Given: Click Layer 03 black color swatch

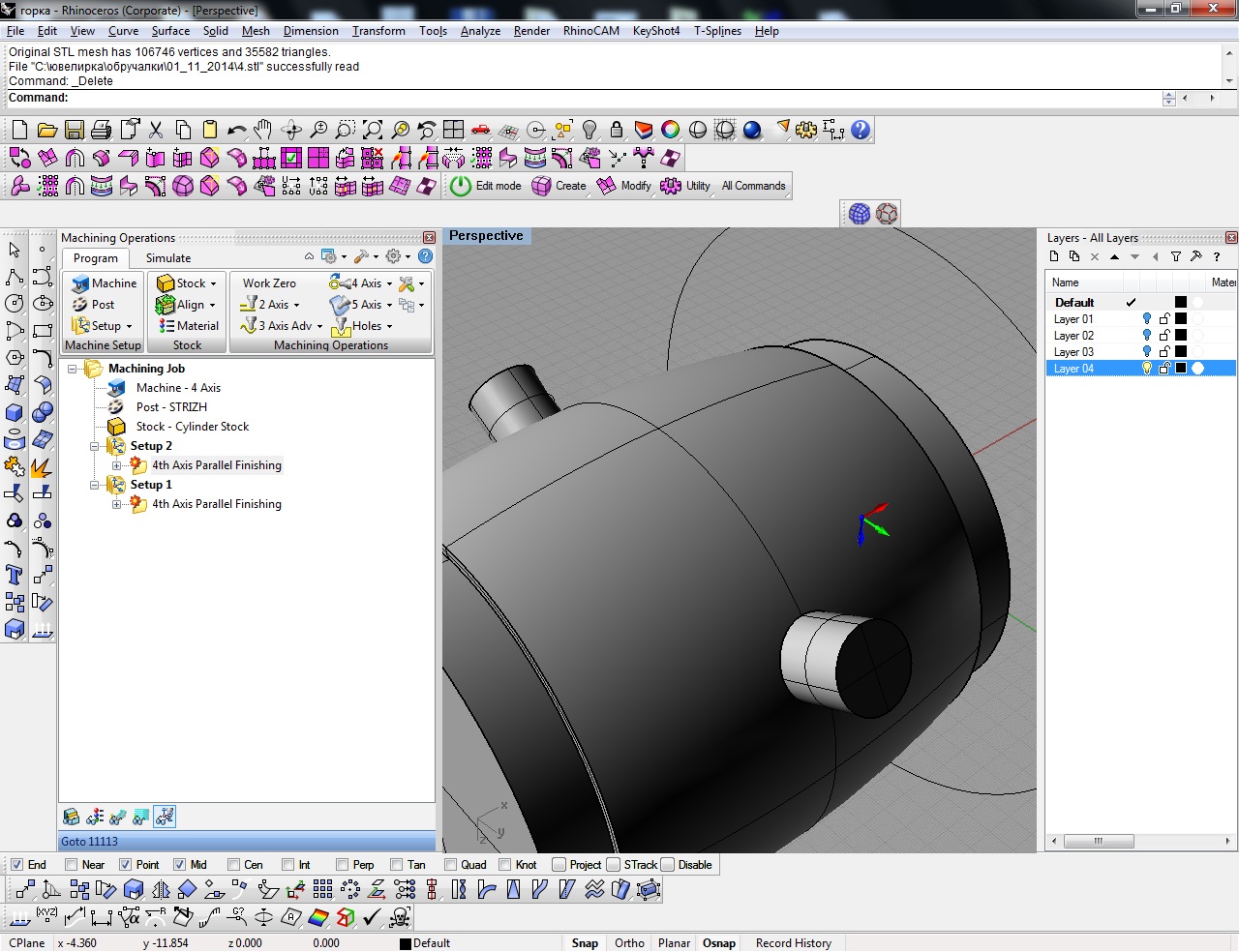Looking at the screenshot, I should 1180,352.
